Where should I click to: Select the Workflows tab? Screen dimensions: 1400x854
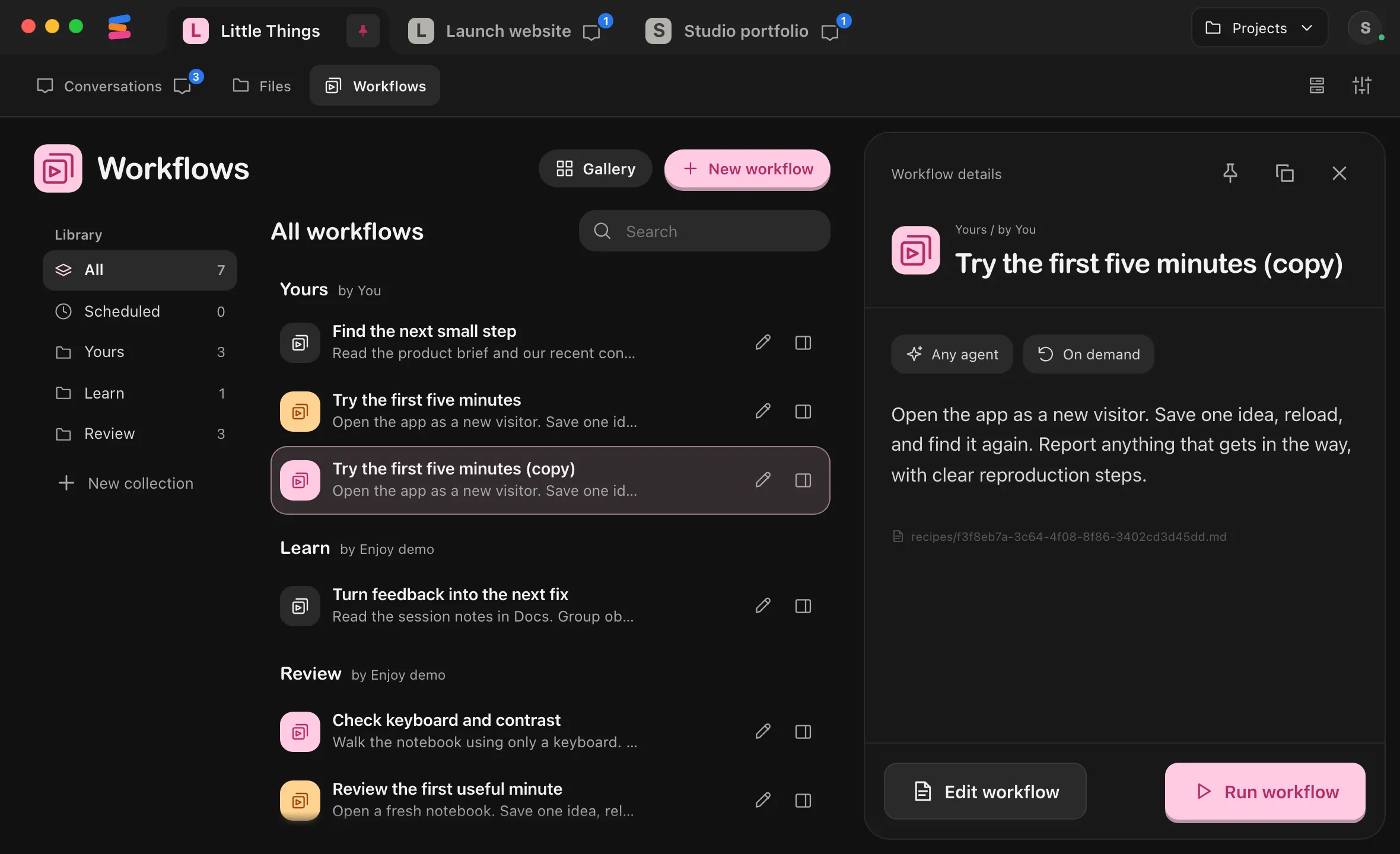[x=375, y=86]
